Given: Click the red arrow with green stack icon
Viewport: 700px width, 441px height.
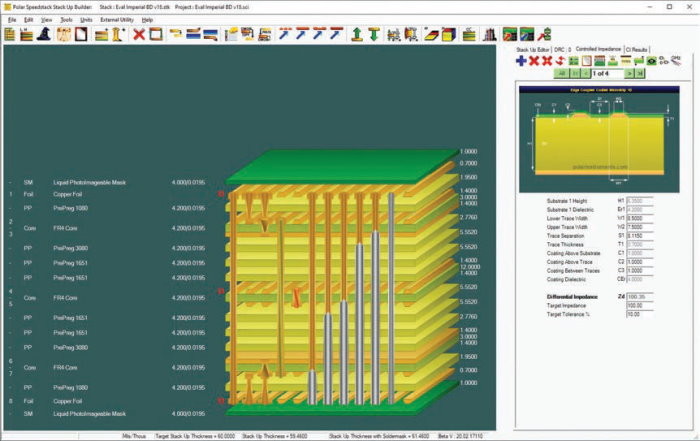Looking at the screenshot, I should pos(544,34).
